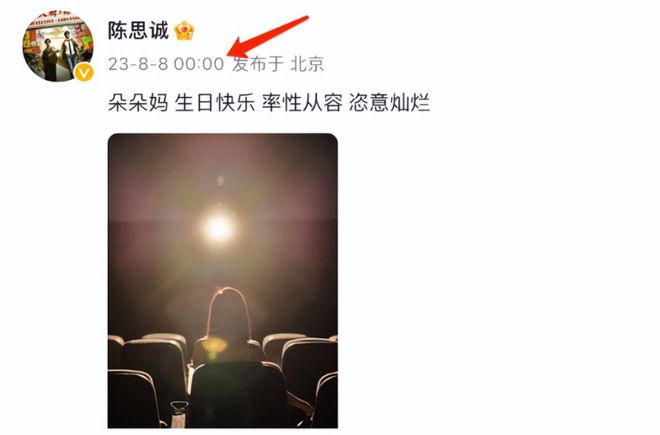Image resolution: width=660 pixels, height=435 pixels.
Task: Click the bright projector light in photo
Action: pos(218,229)
